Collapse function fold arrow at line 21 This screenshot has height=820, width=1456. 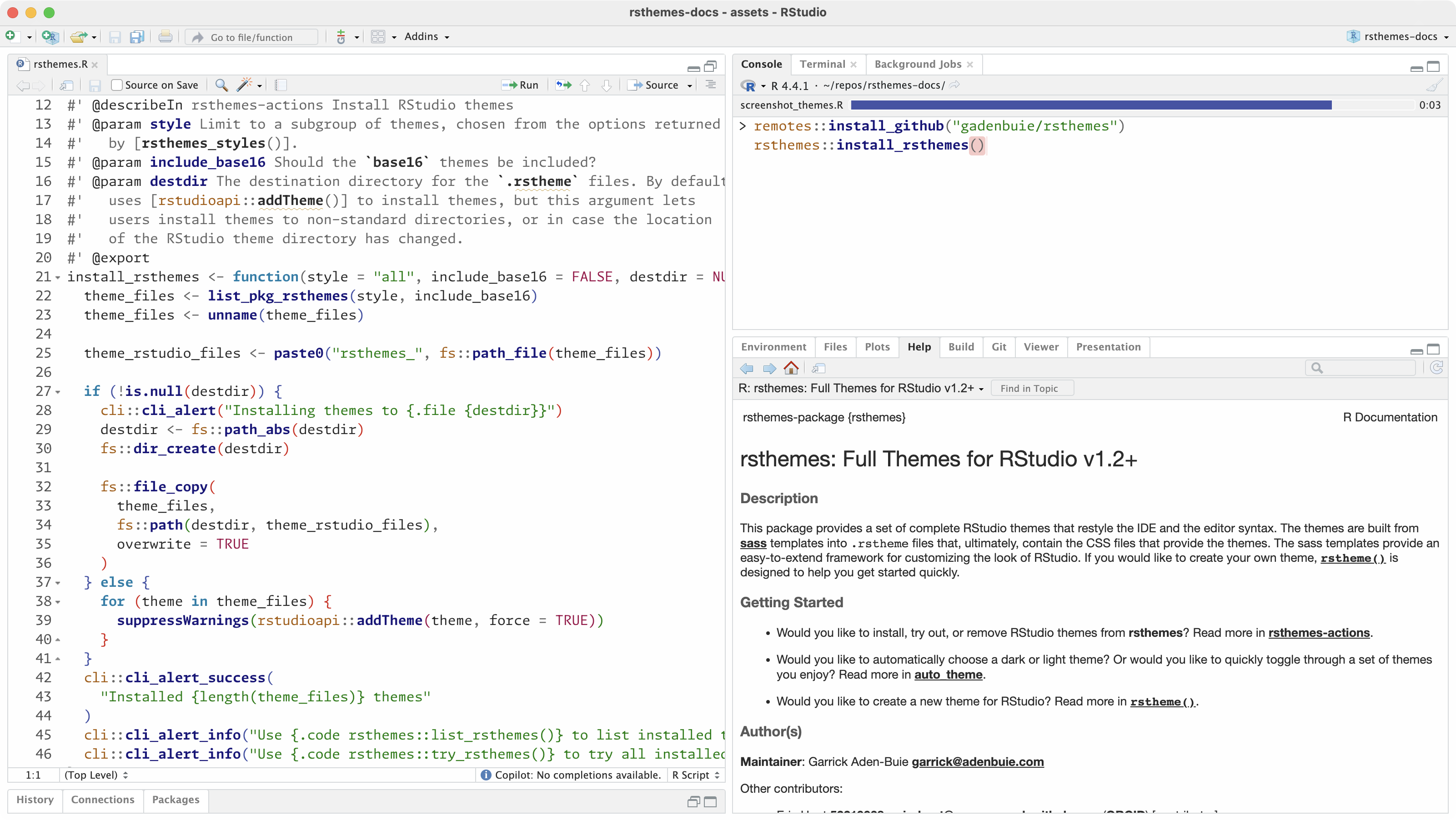(58, 277)
